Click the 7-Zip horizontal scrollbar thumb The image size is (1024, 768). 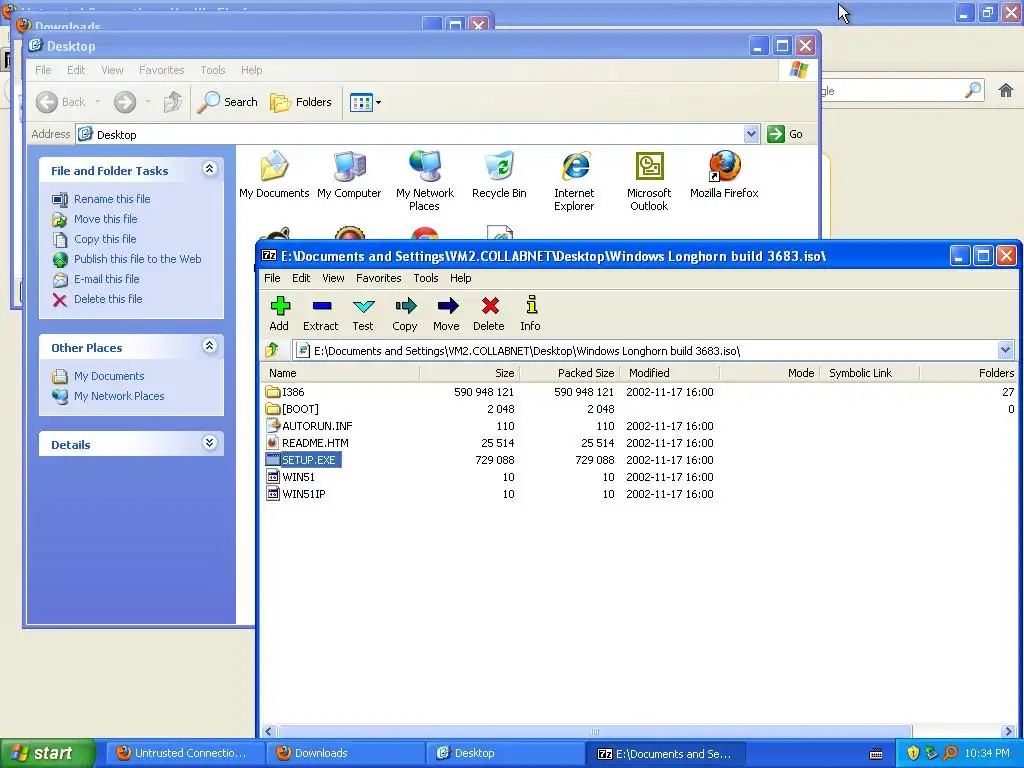coord(594,731)
